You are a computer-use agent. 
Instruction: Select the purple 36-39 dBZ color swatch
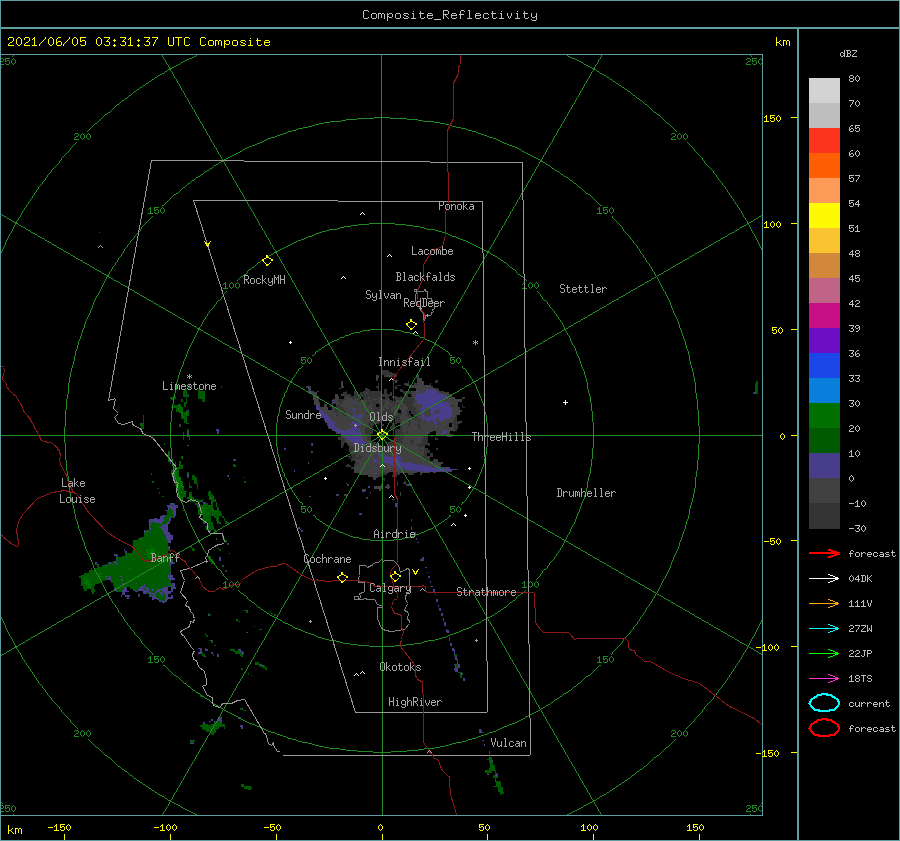click(824, 340)
